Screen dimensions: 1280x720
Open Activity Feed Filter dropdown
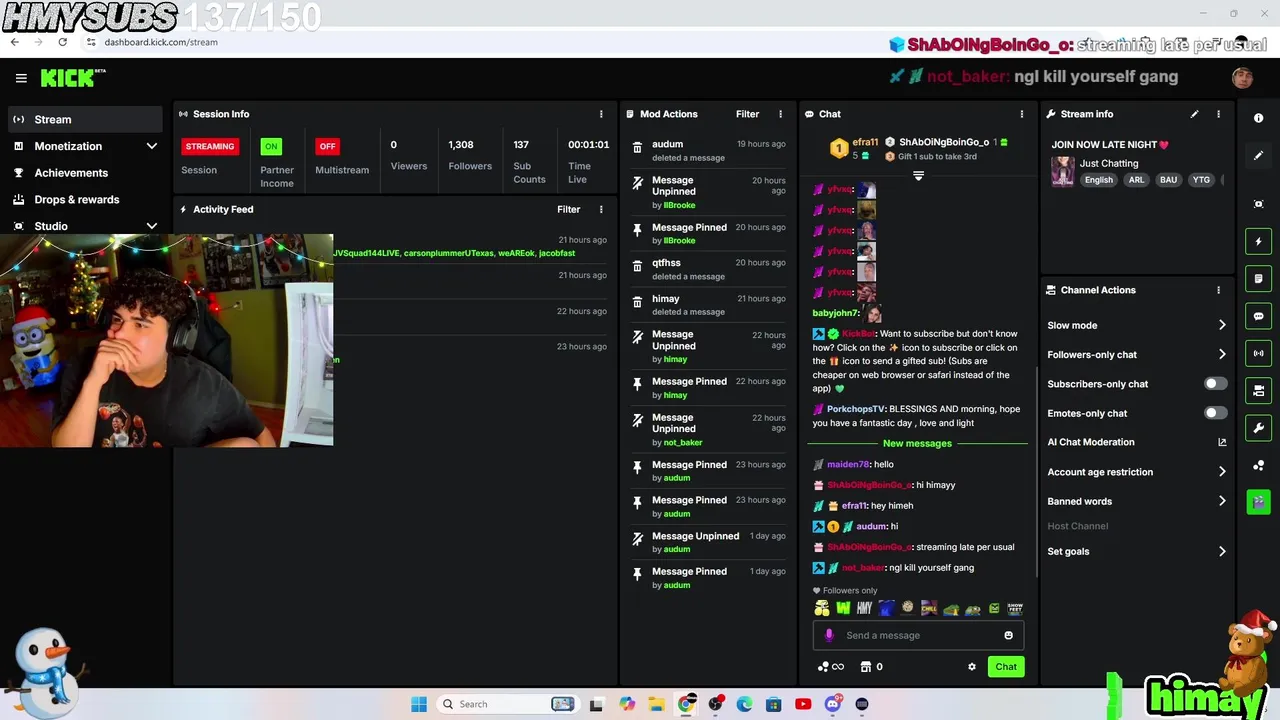pos(568,210)
